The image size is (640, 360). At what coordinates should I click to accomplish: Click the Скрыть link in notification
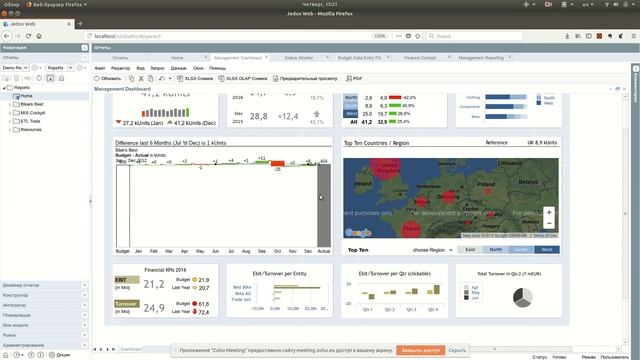(457, 350)
